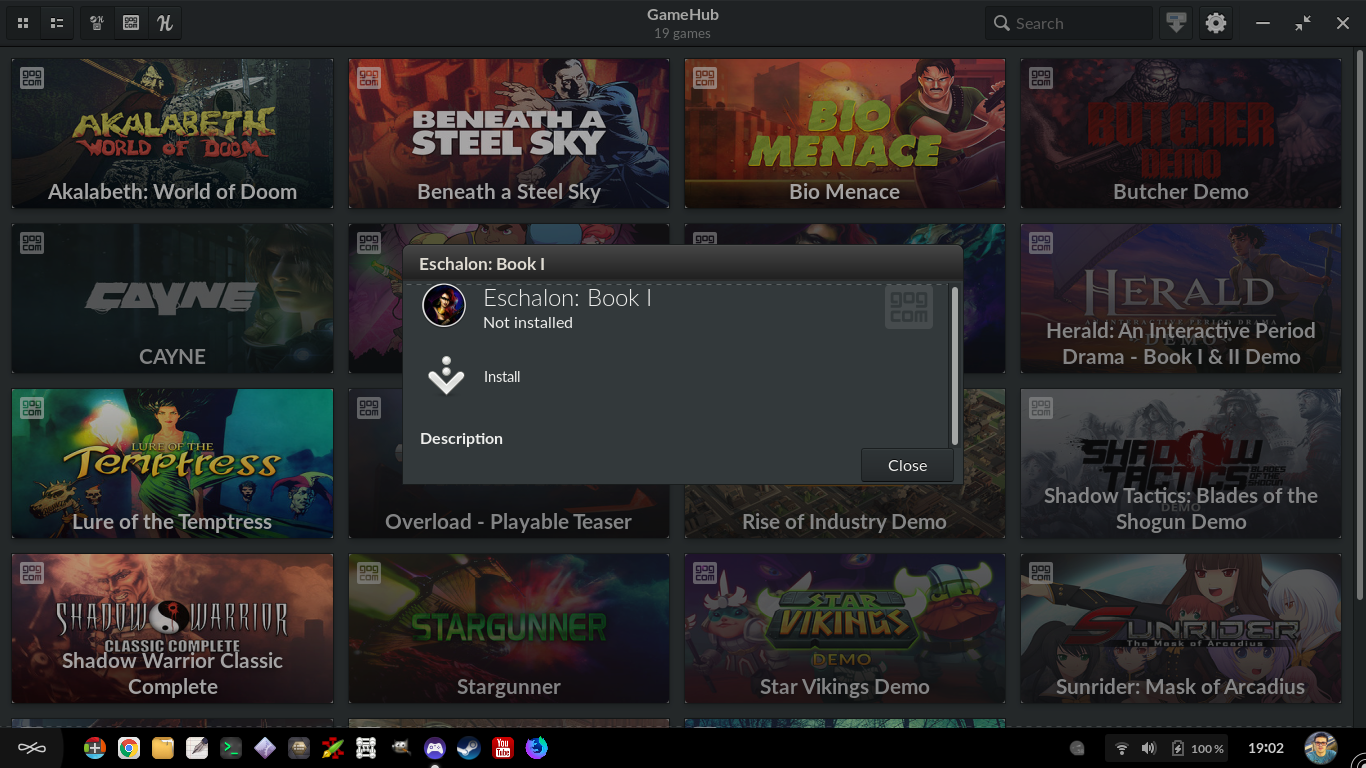Close the Eschalon: Book I dialog
Screen dimensions: 1366x768
pyautogui.click(x=907, y=465)
